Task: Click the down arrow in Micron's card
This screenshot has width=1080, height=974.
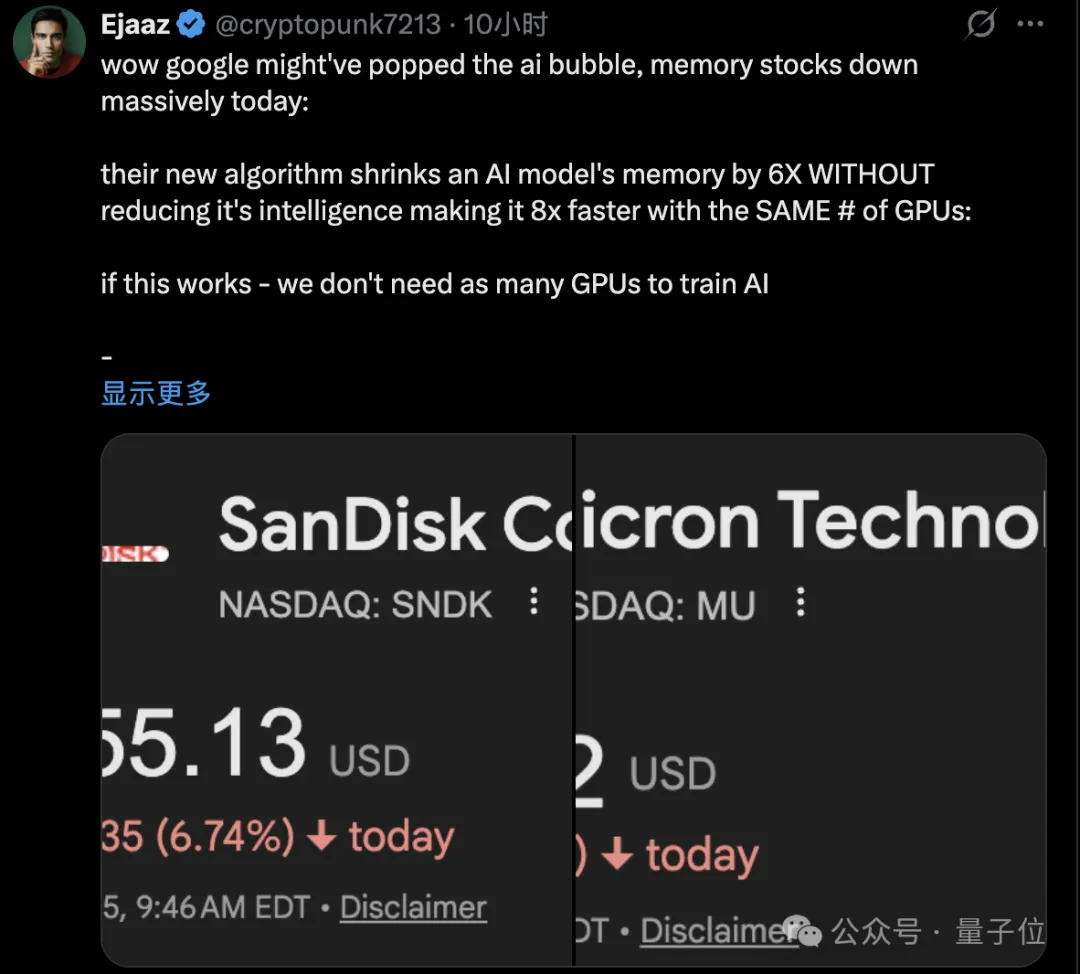Action: point(618,855)
